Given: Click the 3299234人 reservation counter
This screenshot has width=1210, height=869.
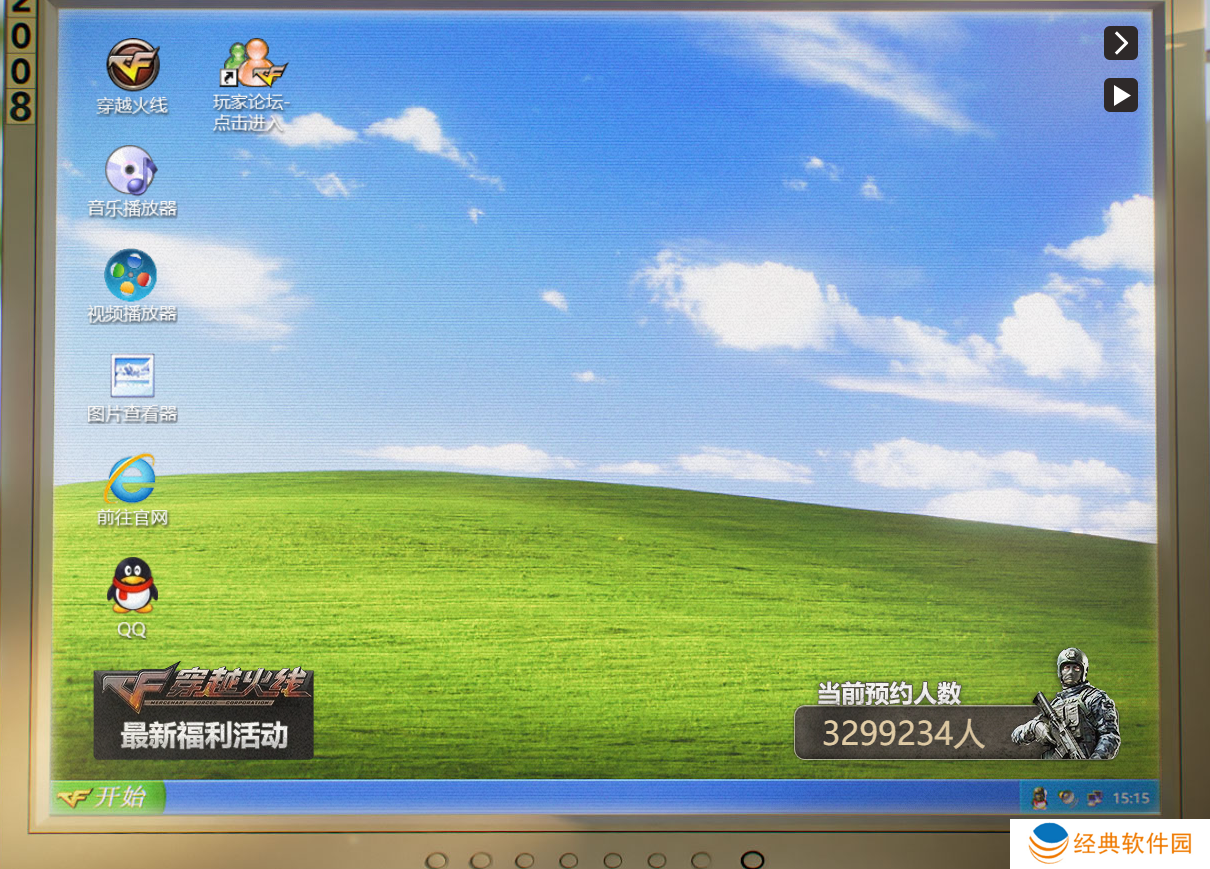Looking at the screenshot, I should [x=903, y=733].
